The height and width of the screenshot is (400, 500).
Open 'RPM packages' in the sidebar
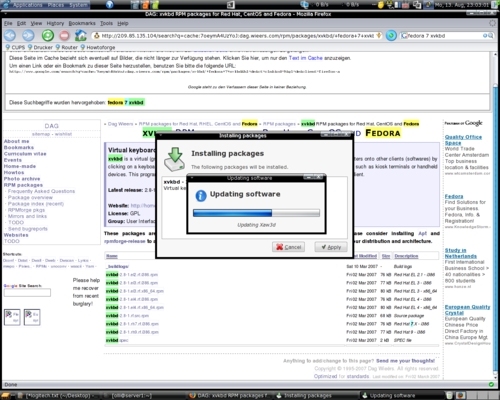click(x=23, y=185)
